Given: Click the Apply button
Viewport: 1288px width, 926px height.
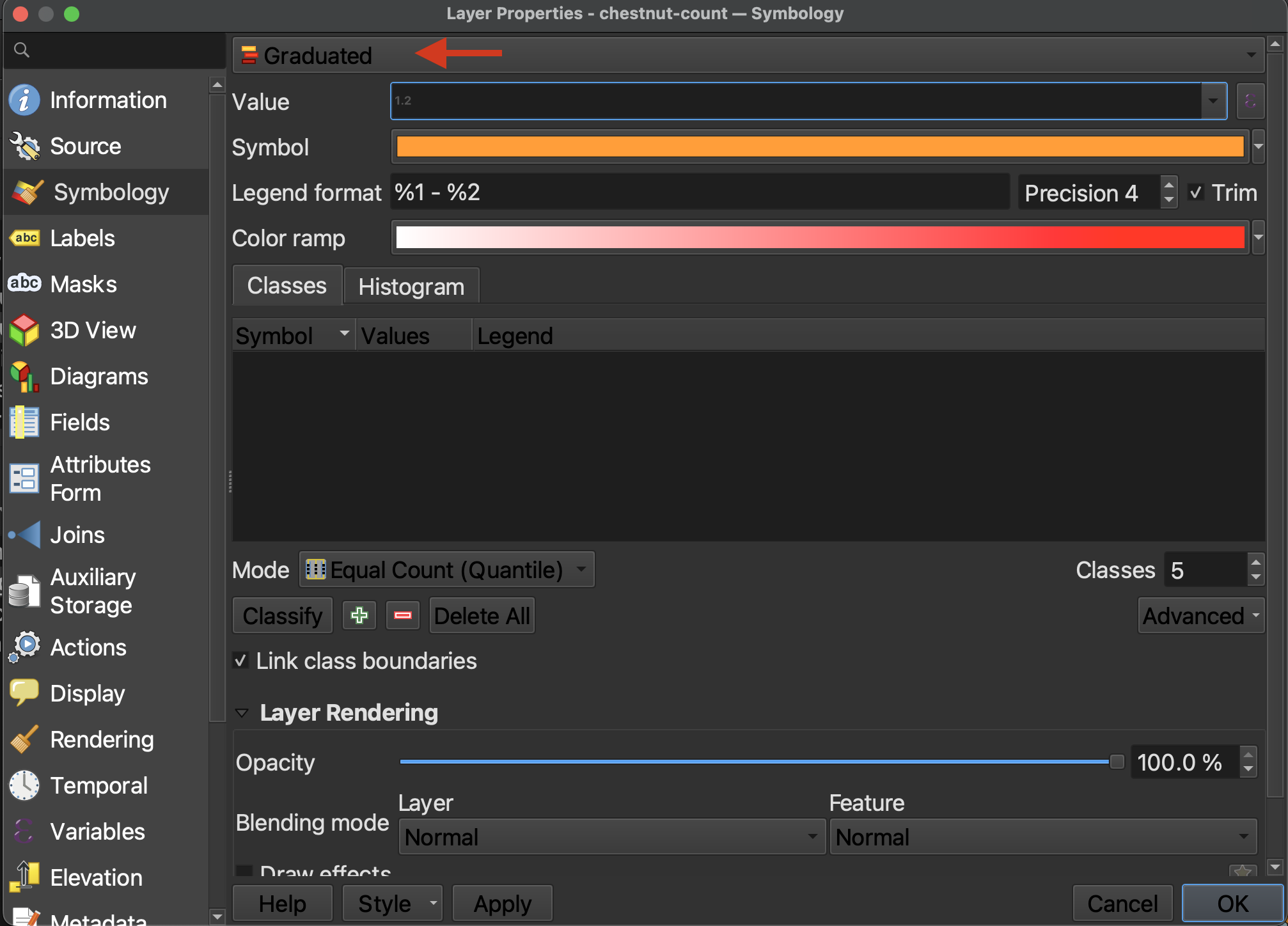Looking at the screenshot, I should tap(502, 904).
